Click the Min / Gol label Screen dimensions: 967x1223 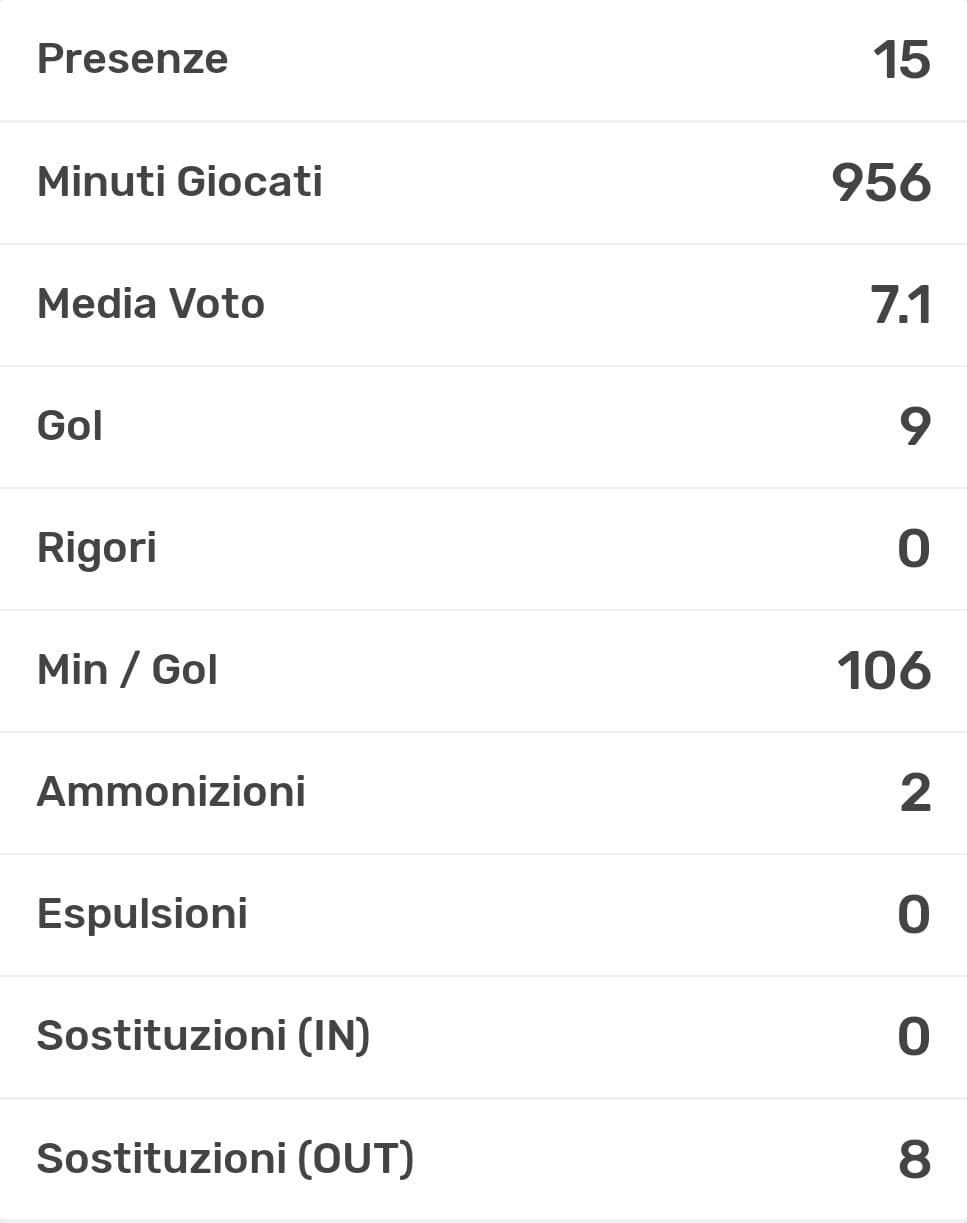127,670
